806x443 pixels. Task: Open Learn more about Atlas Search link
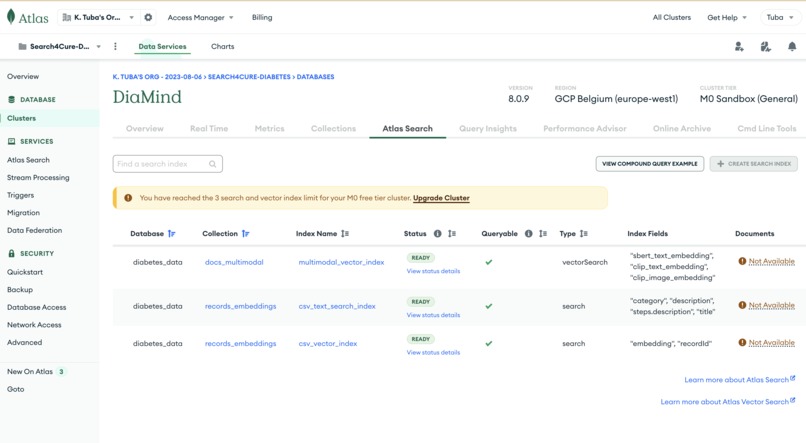[740, 379]
